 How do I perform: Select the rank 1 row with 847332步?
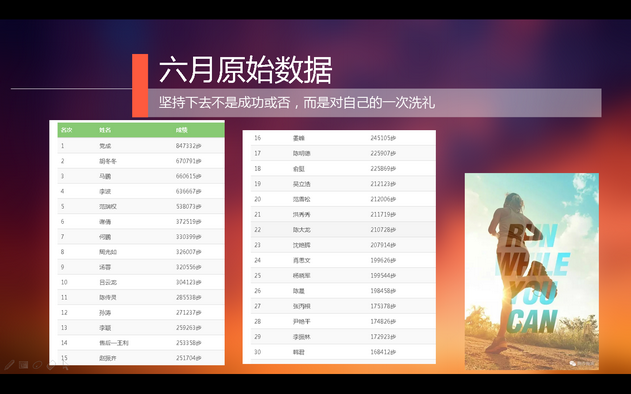tap(141, 146)
